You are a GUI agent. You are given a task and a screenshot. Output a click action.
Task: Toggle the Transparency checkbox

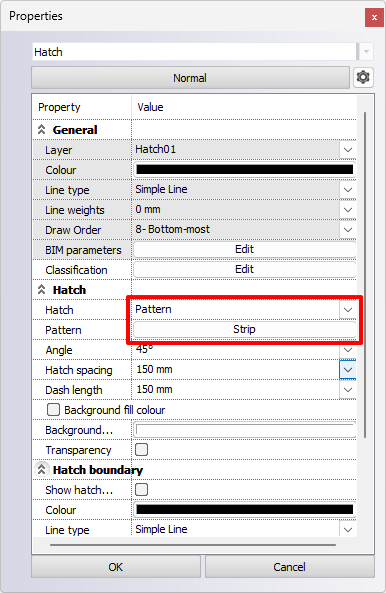pyautogui.click(x=141, y=450)
